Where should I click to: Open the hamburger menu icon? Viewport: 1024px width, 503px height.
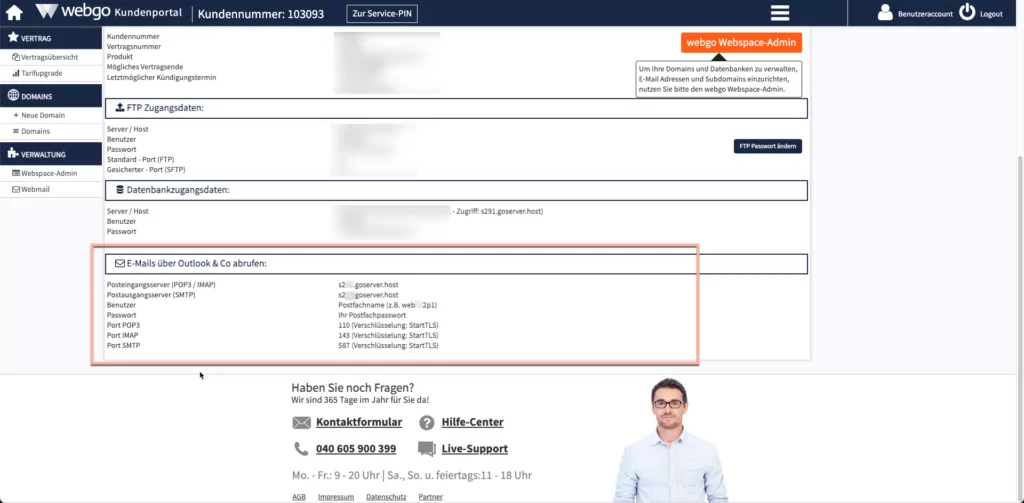pyautogui.click(x=780, y=13)
